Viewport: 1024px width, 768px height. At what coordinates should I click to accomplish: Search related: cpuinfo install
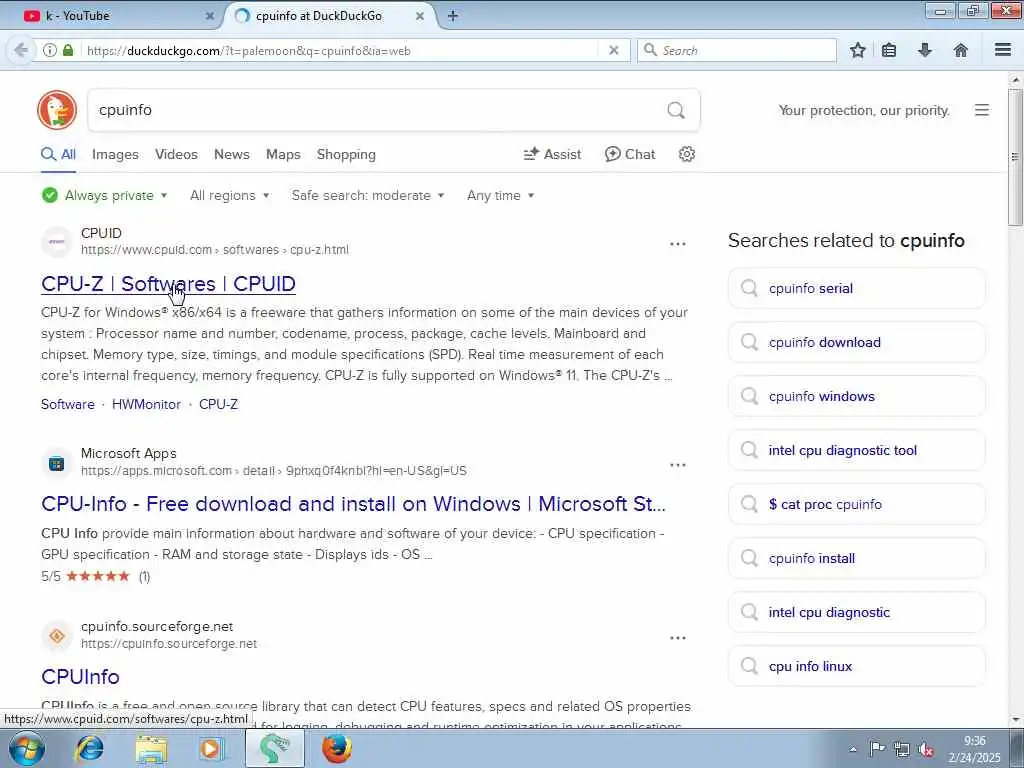pyautogui.click(x=856, y=558)
